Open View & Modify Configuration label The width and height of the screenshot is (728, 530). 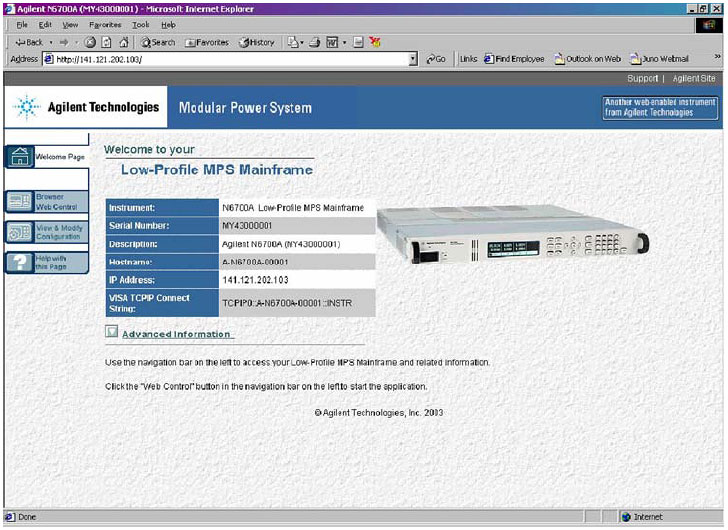tap(59, 232)
